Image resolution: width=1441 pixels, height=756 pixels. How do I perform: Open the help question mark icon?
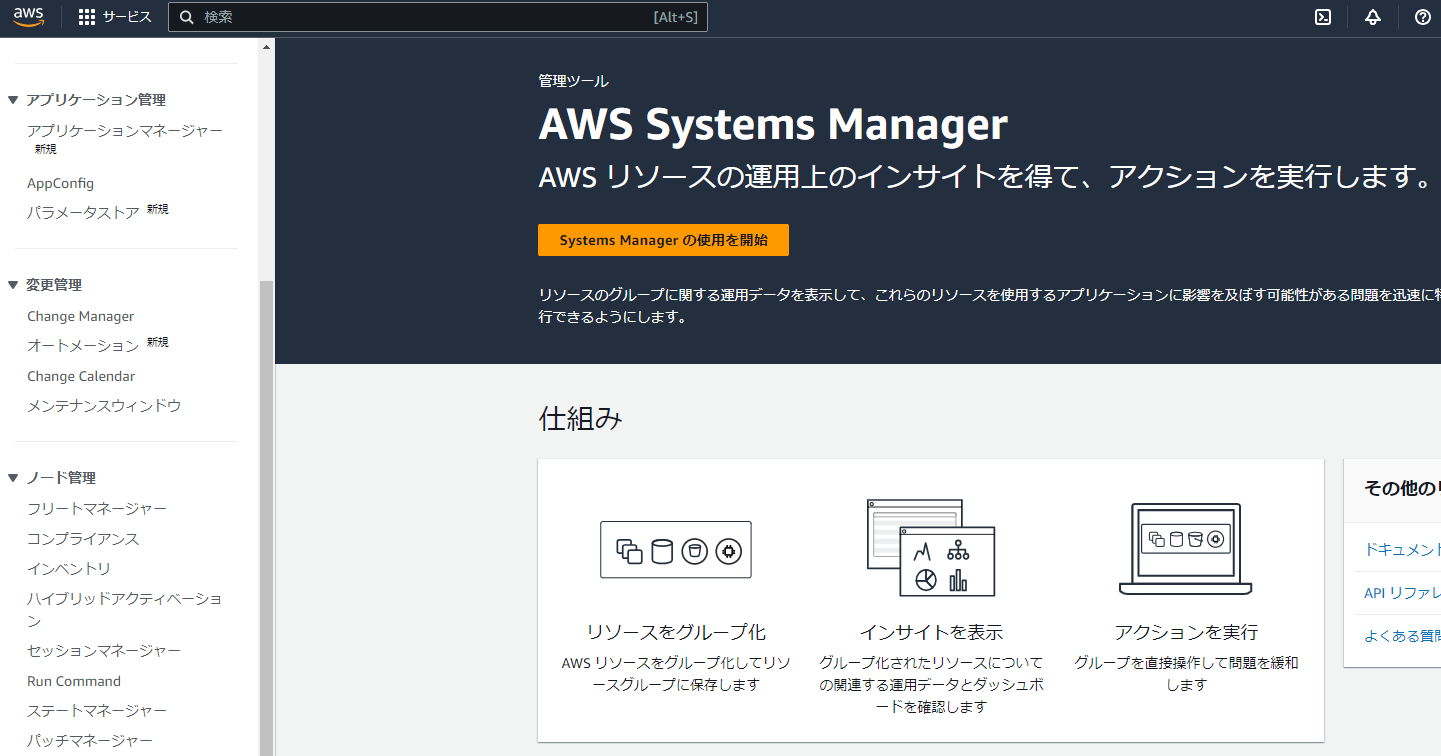pos(1423,17)
